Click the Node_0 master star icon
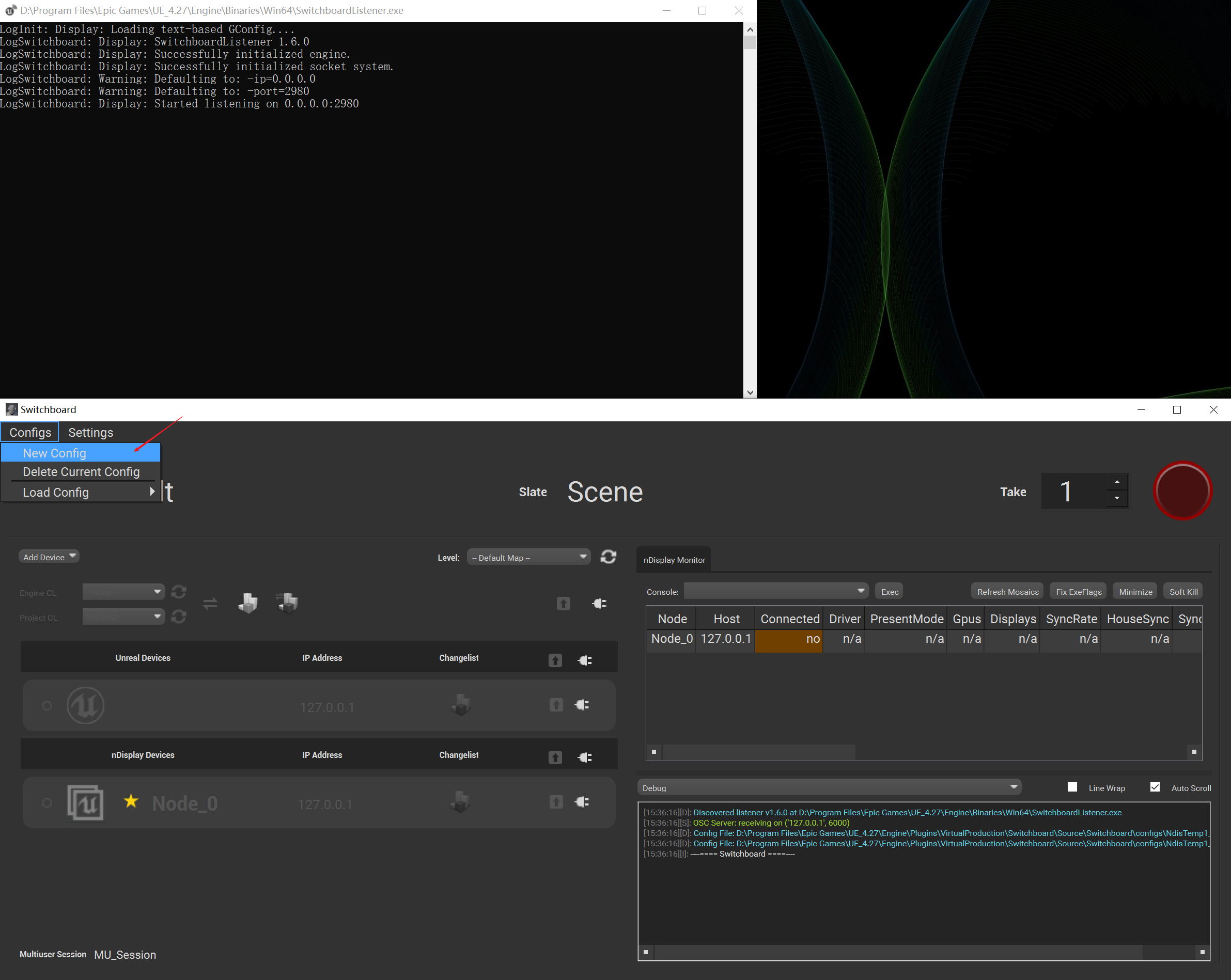This screenshot has width=1231, height=980. (x=131, y=801)
